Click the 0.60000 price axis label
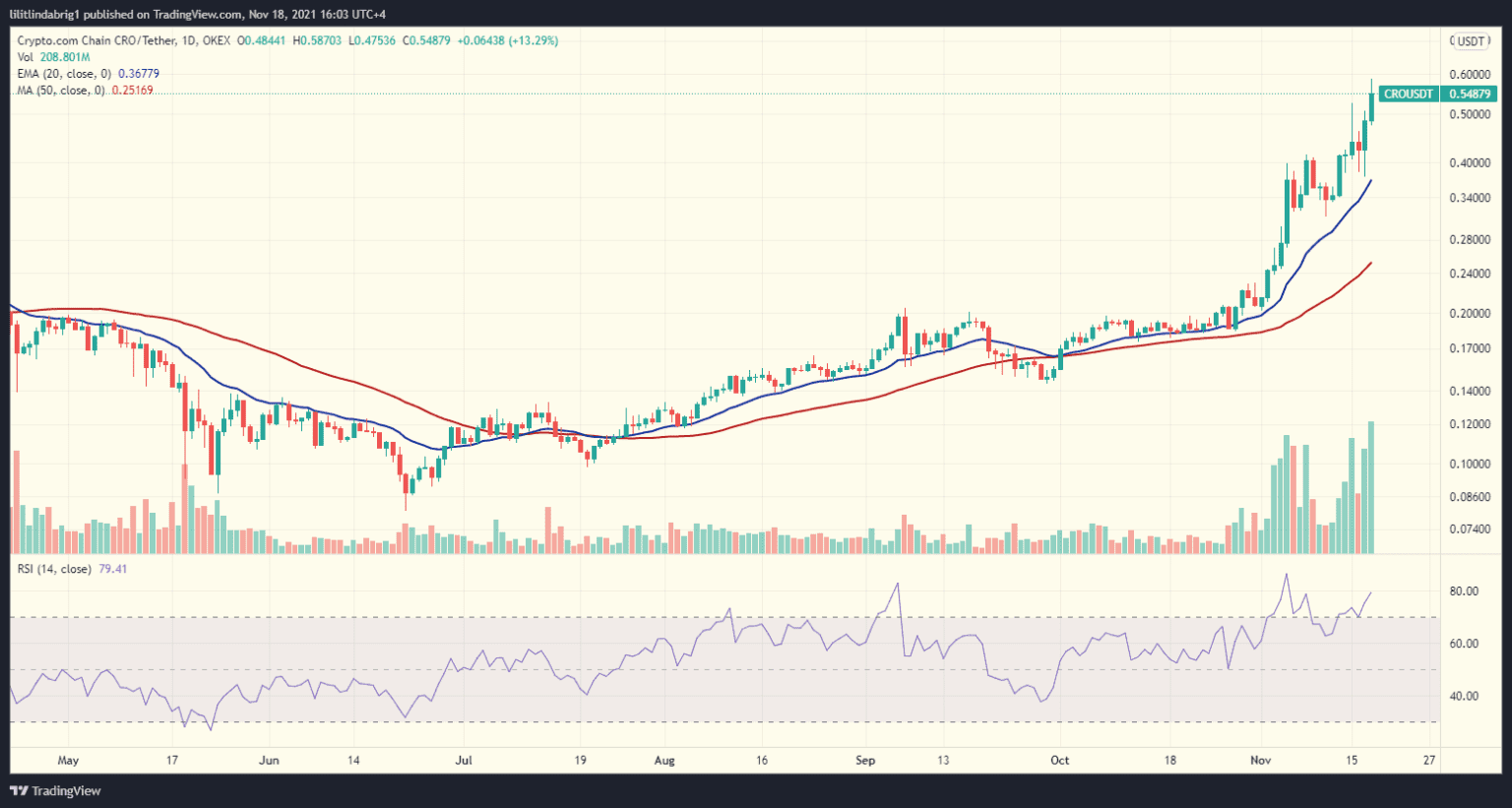Screen dimensions: 1512x808 (x=1469, y=75)
